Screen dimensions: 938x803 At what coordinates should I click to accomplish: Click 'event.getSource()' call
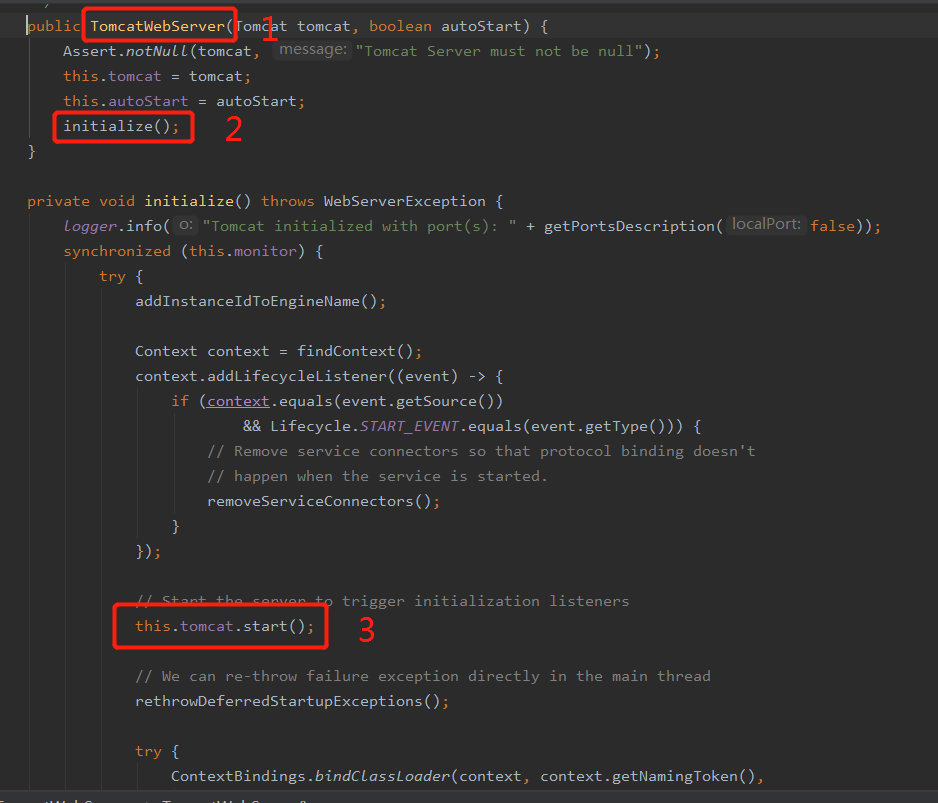[418, 401]
